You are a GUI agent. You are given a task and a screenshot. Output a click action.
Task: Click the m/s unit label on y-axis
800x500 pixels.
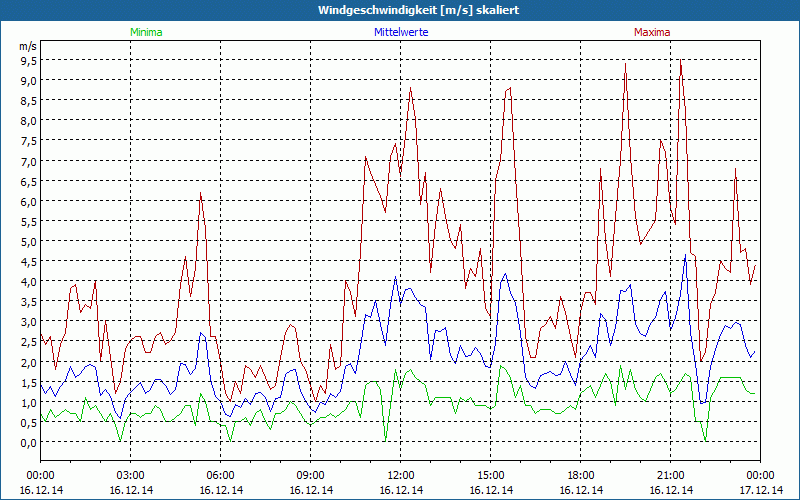pos(28,46)
